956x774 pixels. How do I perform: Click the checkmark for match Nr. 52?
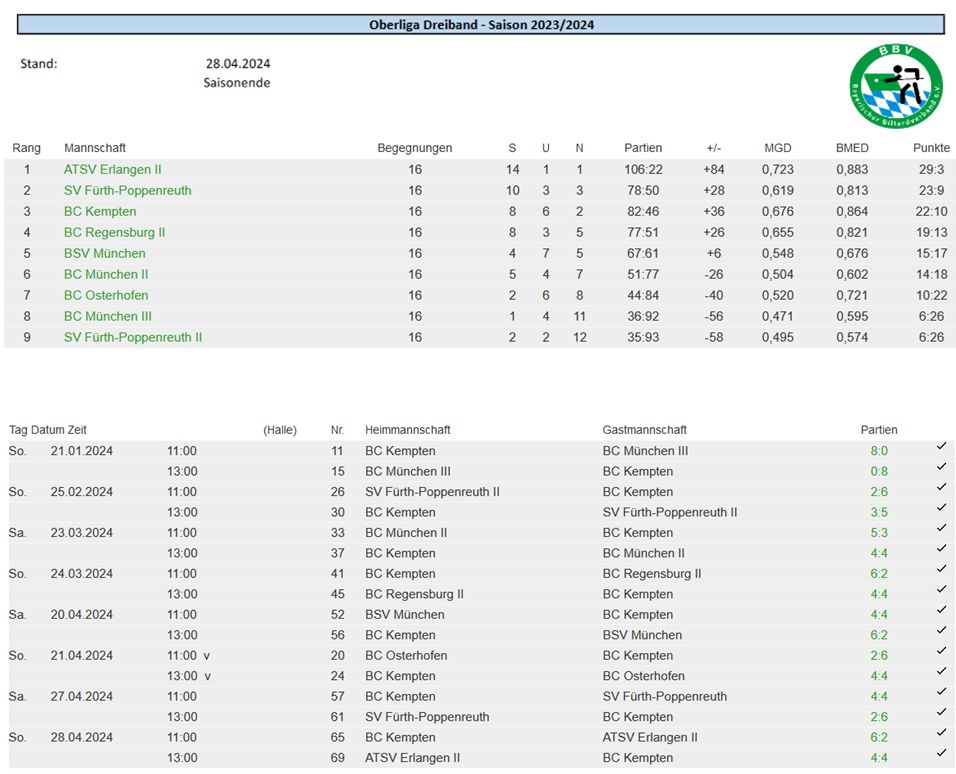point(941,610)
